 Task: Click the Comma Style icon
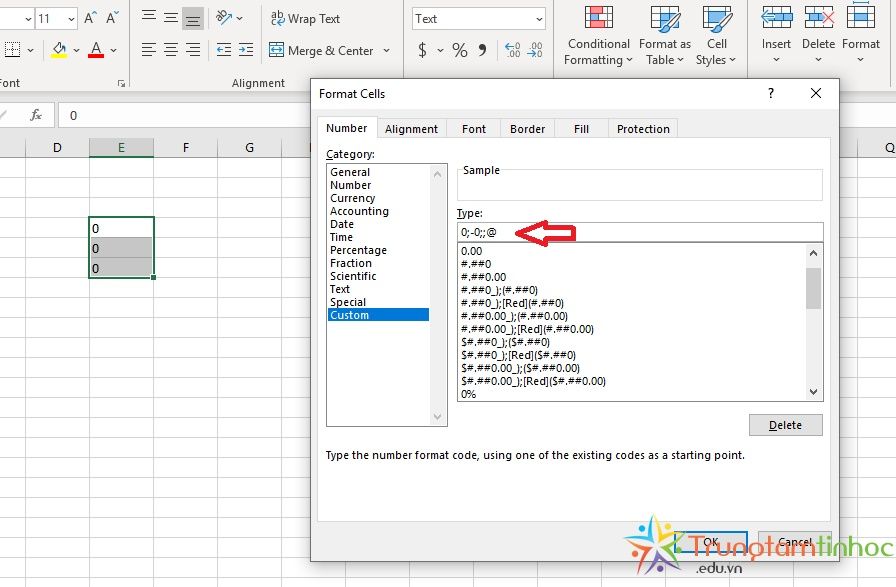483,50
